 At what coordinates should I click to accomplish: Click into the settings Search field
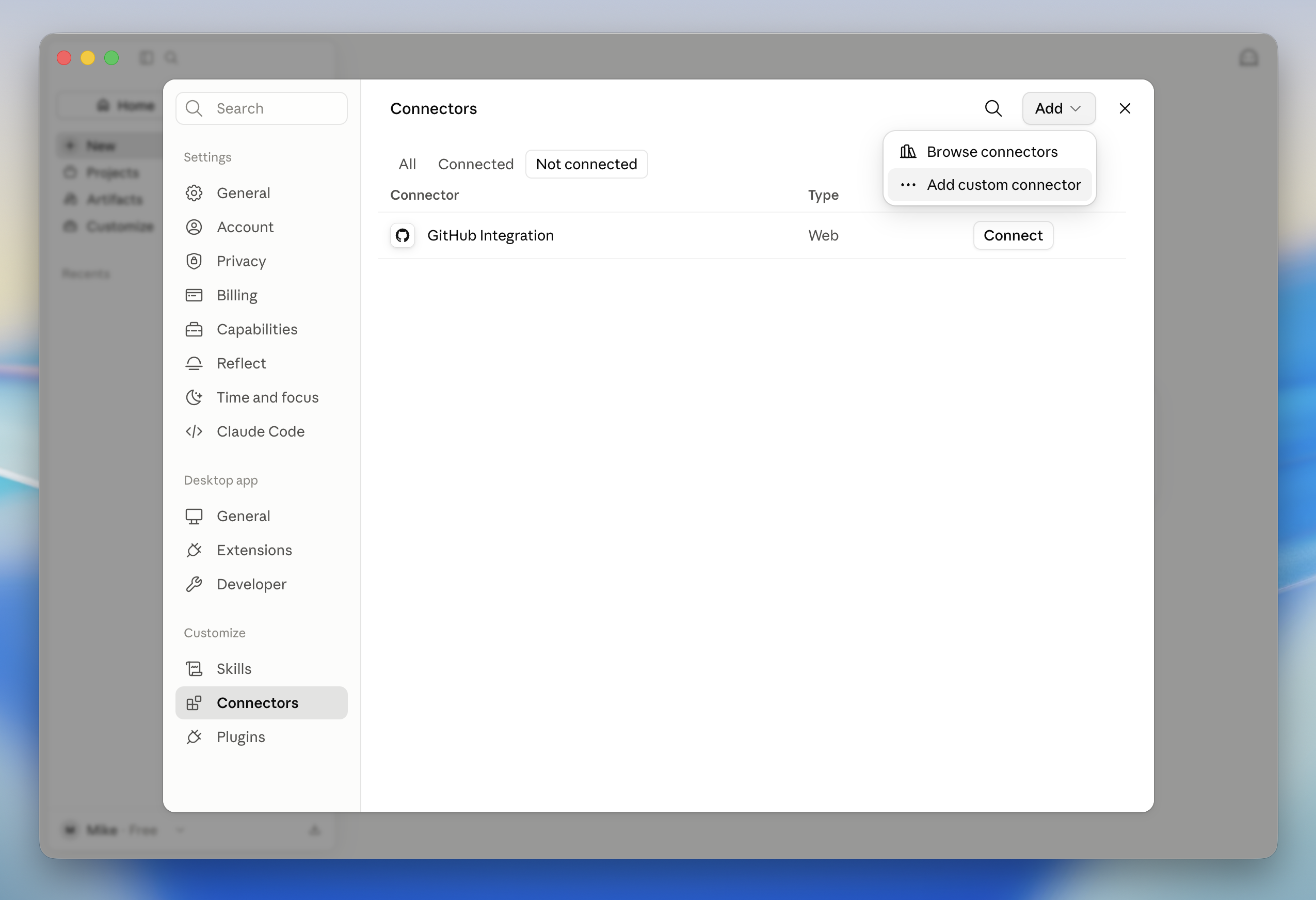pos(261,108)
